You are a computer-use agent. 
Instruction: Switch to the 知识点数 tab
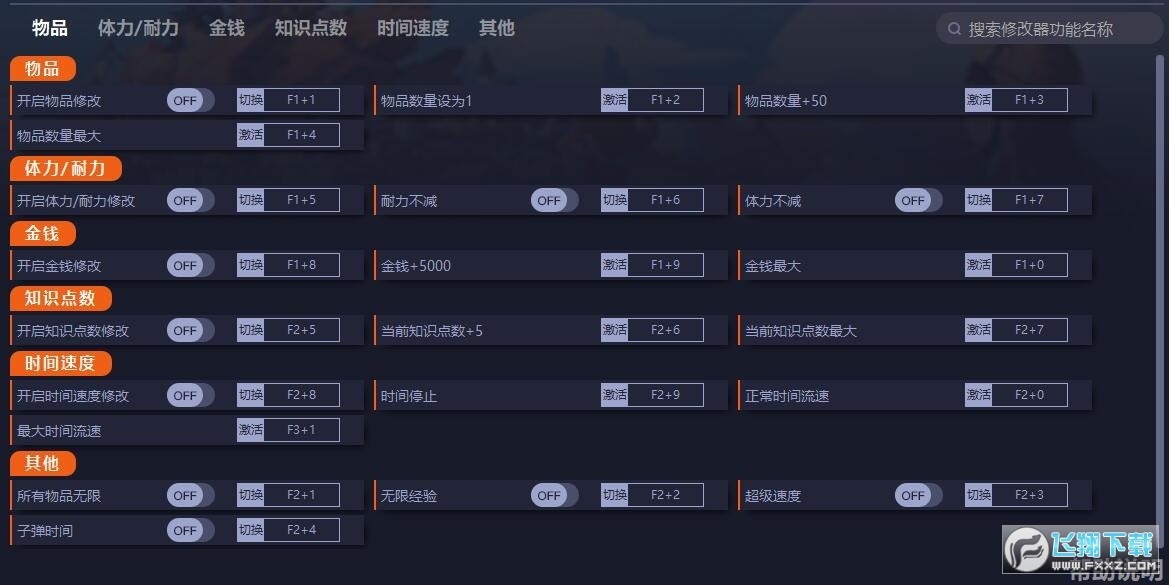tap(311, 28)
